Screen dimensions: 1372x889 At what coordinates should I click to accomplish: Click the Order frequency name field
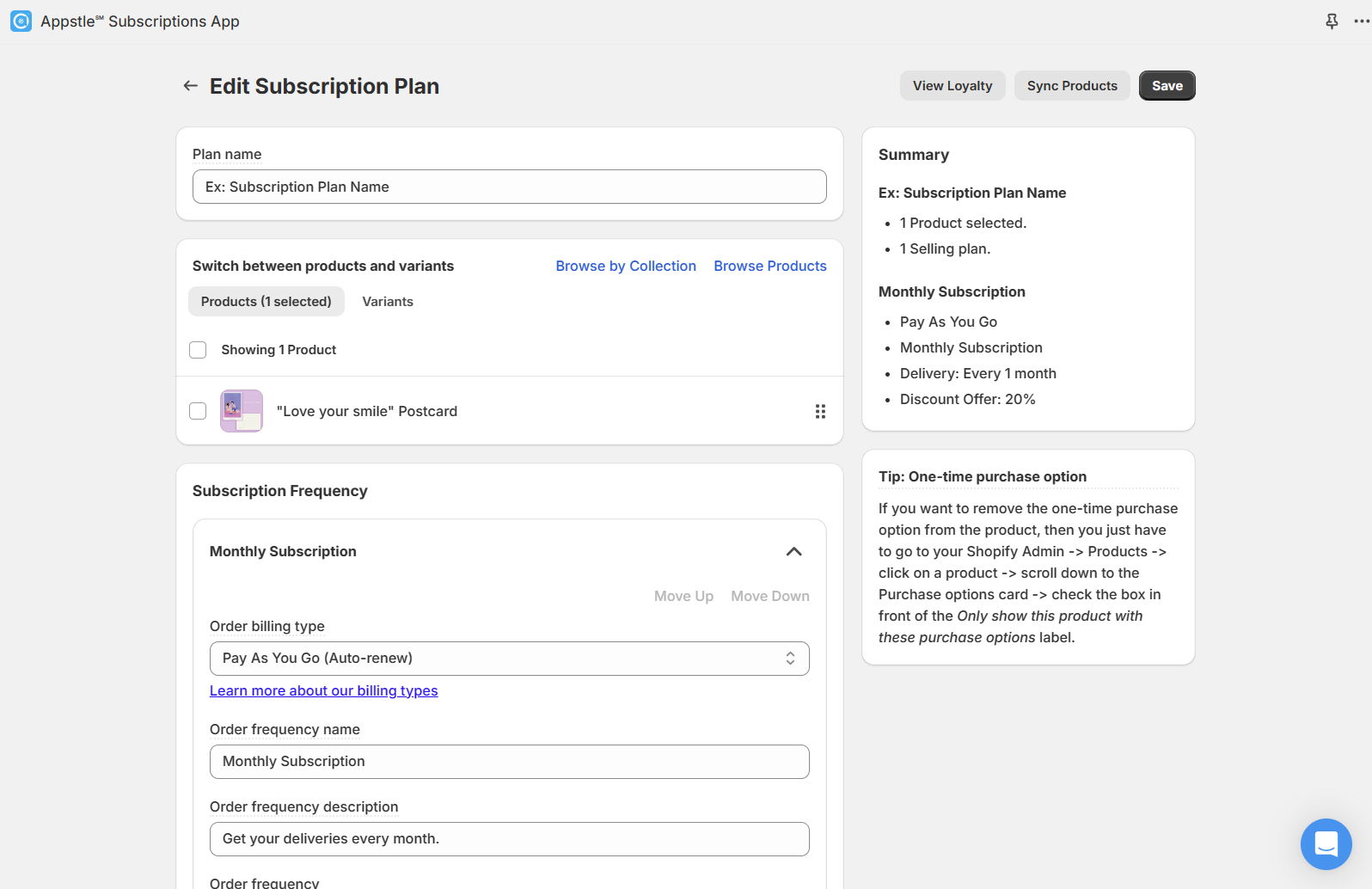point(510,762)
